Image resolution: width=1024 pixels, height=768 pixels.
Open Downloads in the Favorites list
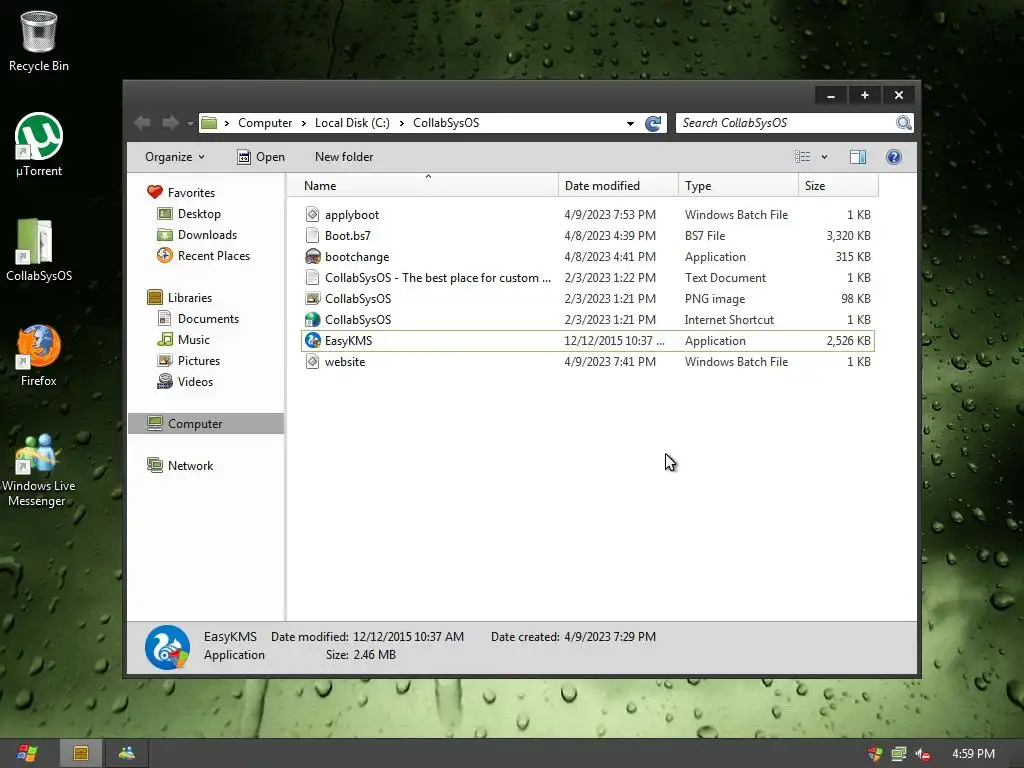click(x=197, y=234)
